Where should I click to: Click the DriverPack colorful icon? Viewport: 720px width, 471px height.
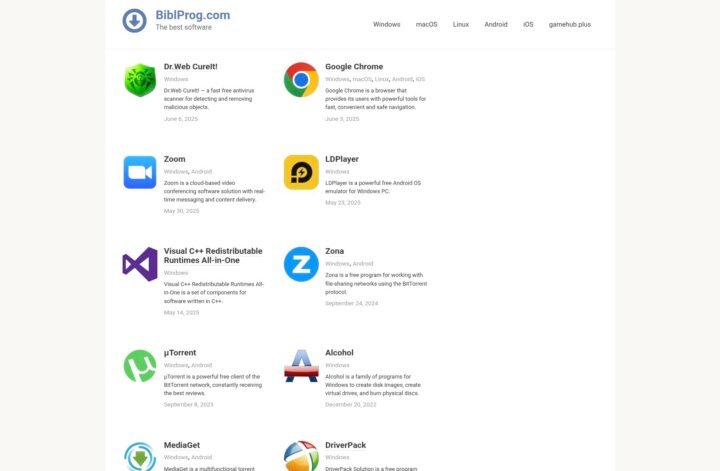click(x=301, y=456)
